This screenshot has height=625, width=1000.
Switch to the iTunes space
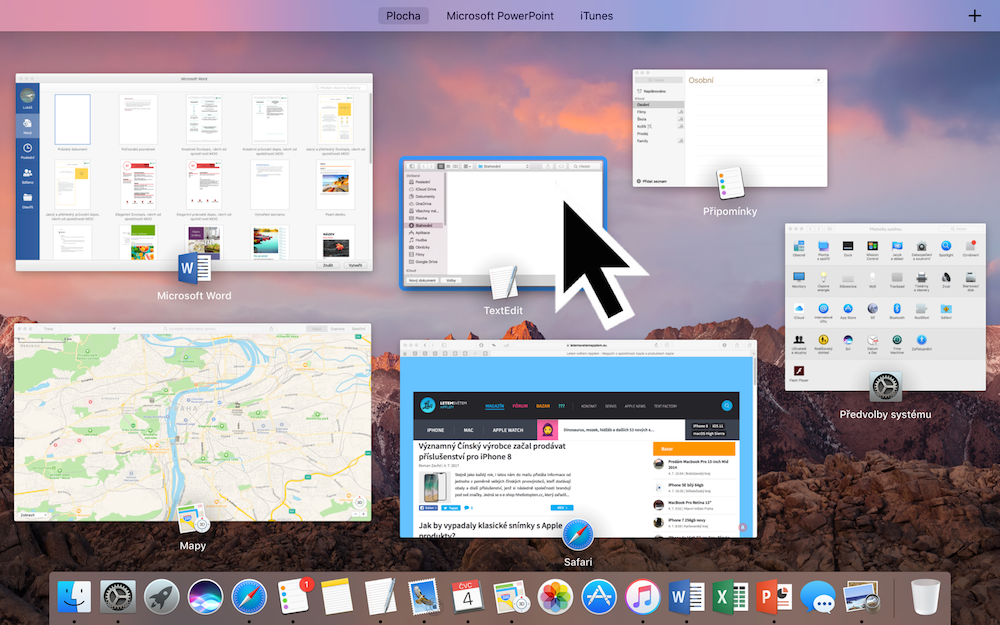click(x=596, y=15)
